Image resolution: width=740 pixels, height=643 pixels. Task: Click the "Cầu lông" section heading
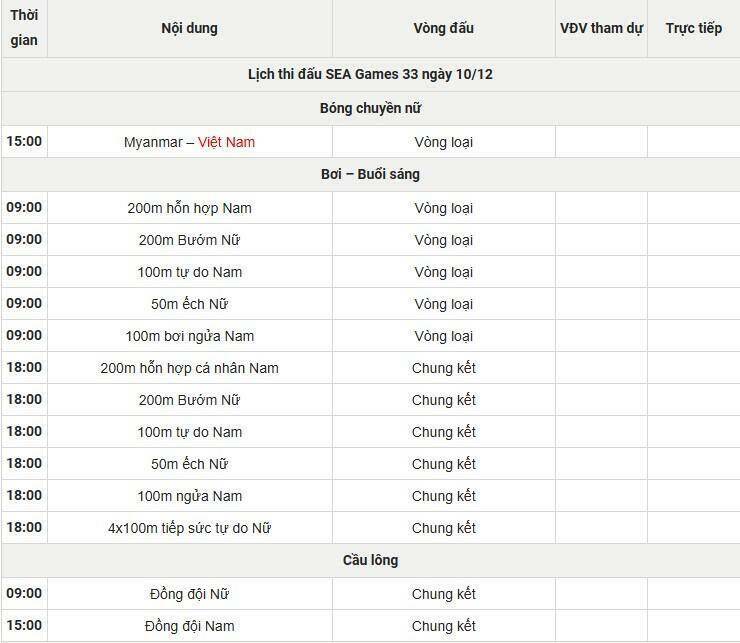pyautogui.click(x=370, y=560)
